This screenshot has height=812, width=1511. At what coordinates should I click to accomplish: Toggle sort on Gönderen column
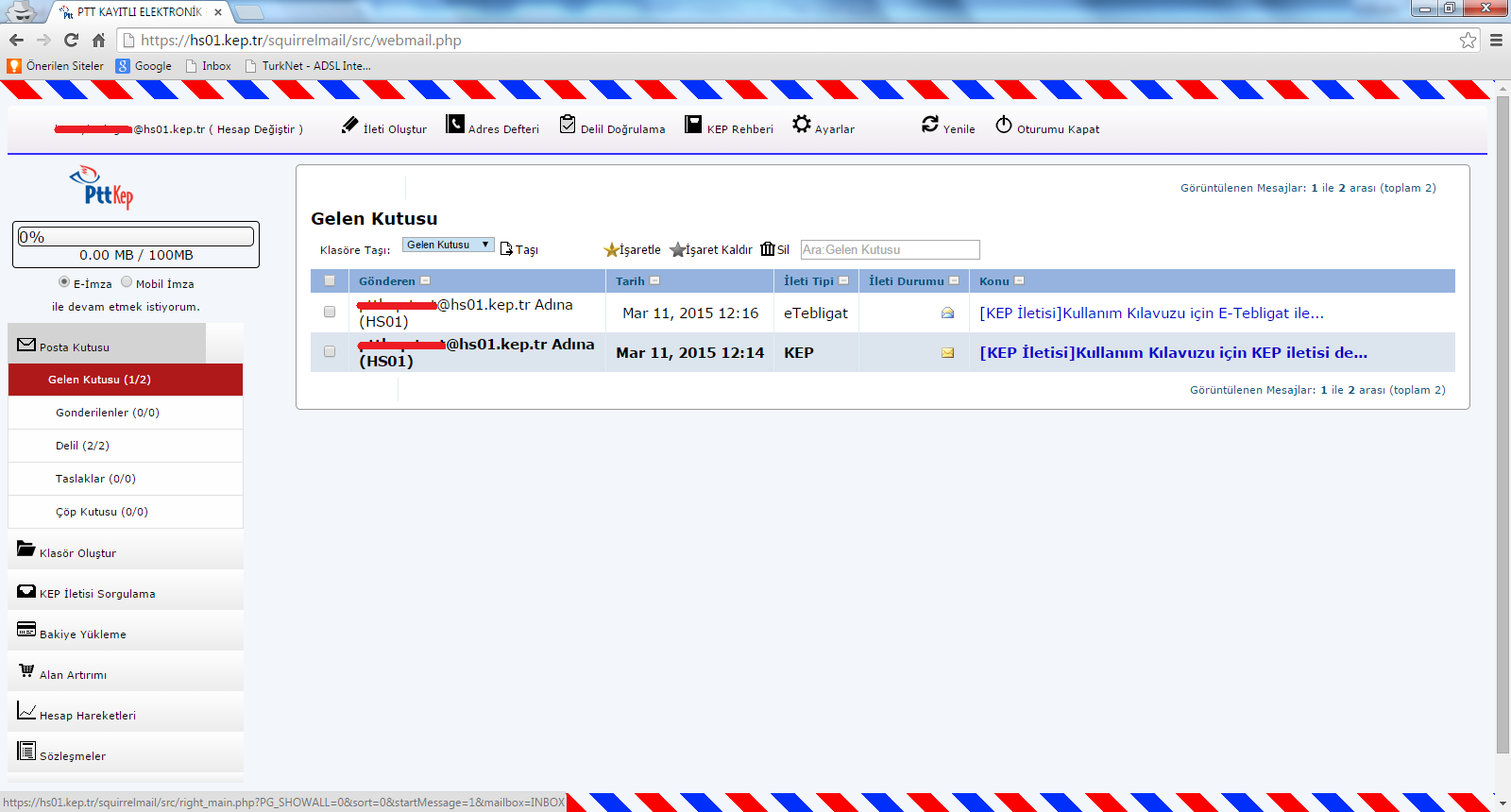[x=425, y=280]
